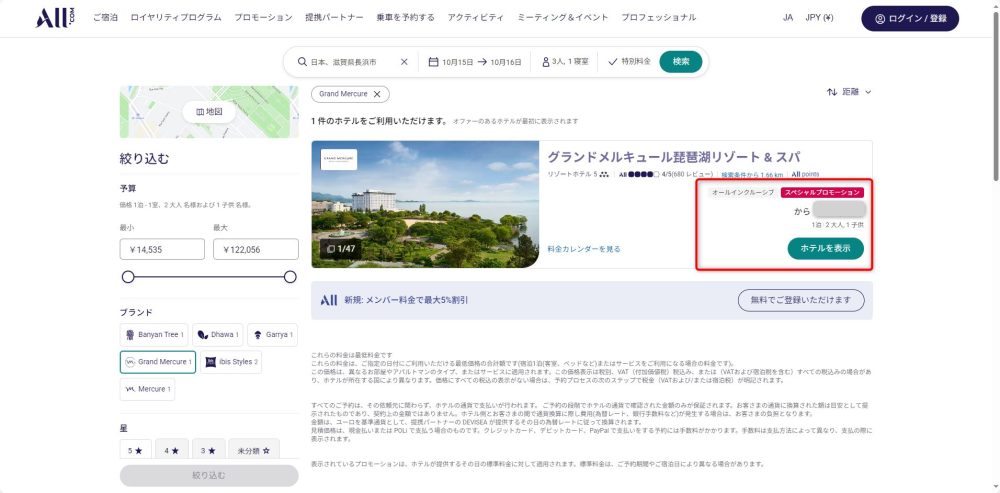Open the 地図 map view button
The width and height of the screenshot is (1000, 493).
209,112
